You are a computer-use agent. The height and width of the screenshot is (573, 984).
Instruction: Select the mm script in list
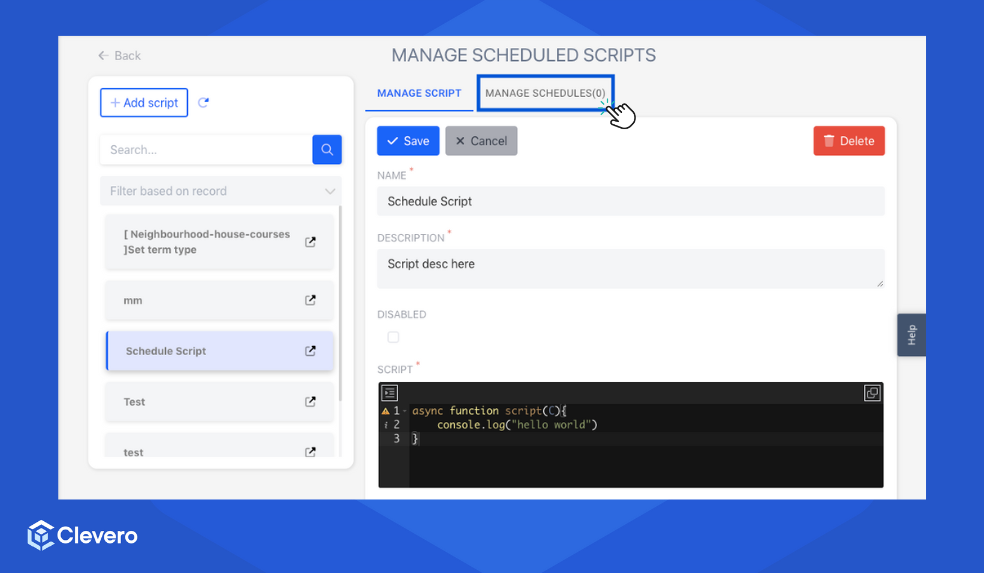(220, 300)
